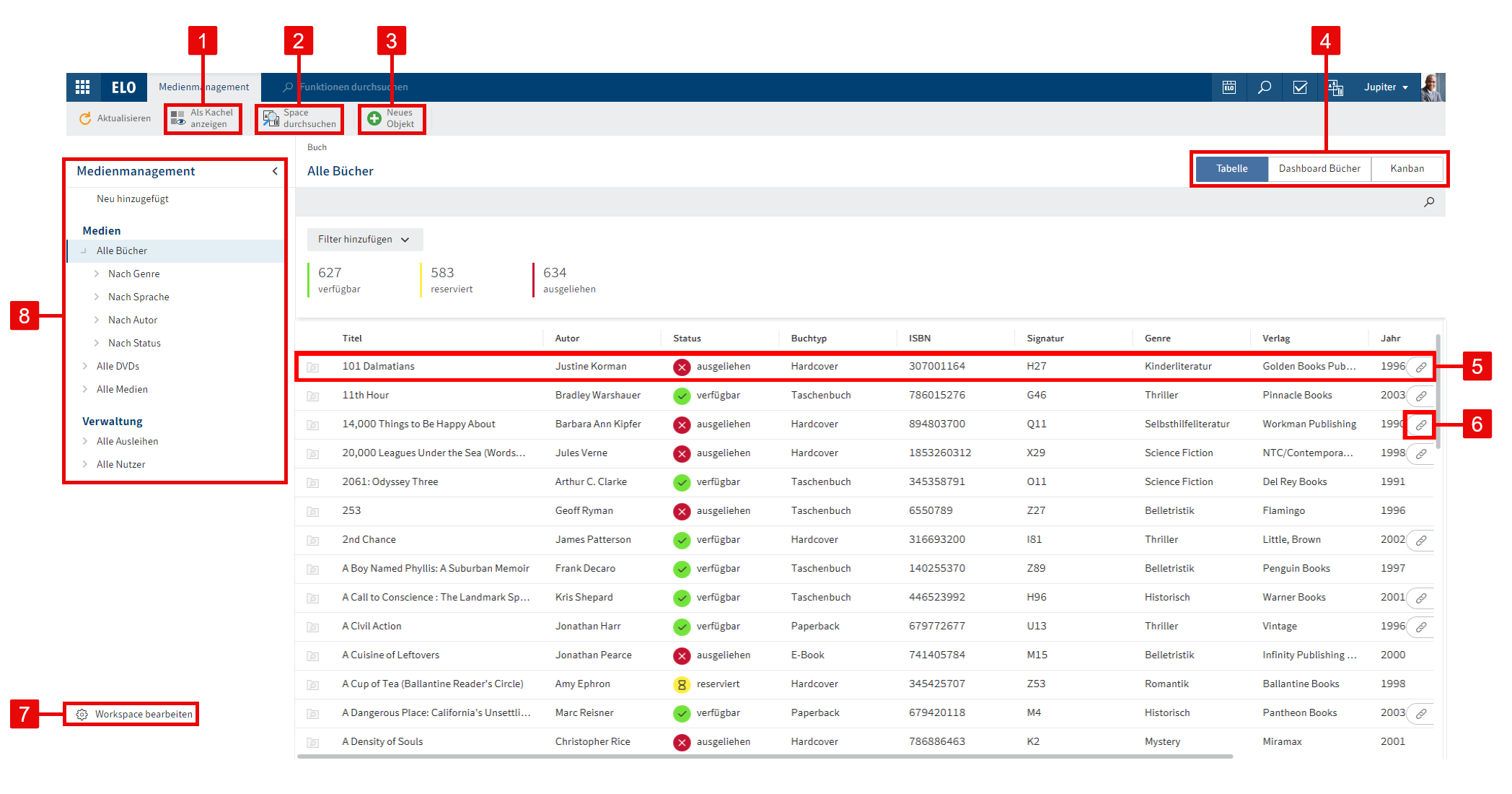
Task: Filter by 583 reserviert counter
Action: coord(452,279)
